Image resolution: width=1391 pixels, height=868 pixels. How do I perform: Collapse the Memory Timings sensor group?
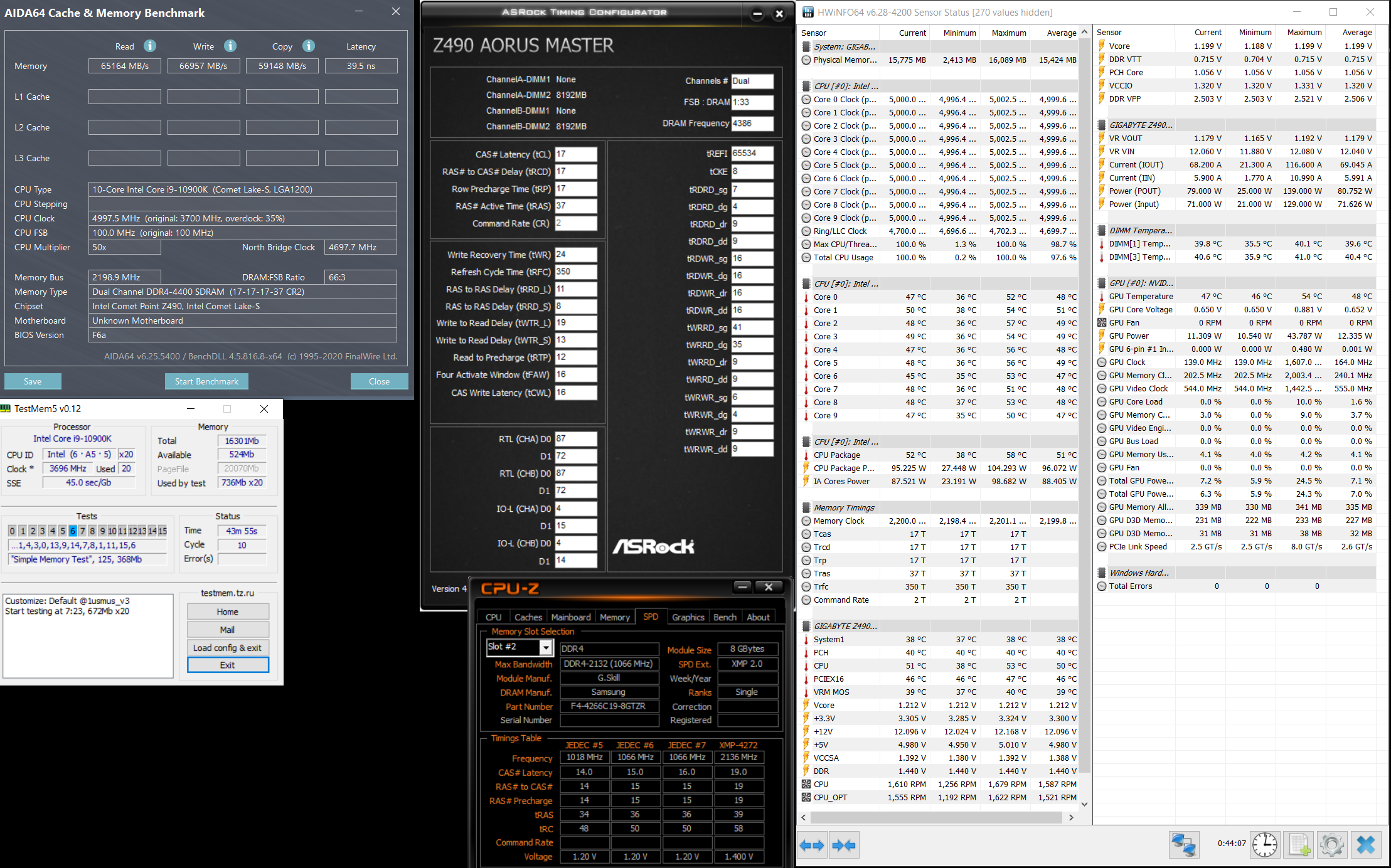click(844, 507)
